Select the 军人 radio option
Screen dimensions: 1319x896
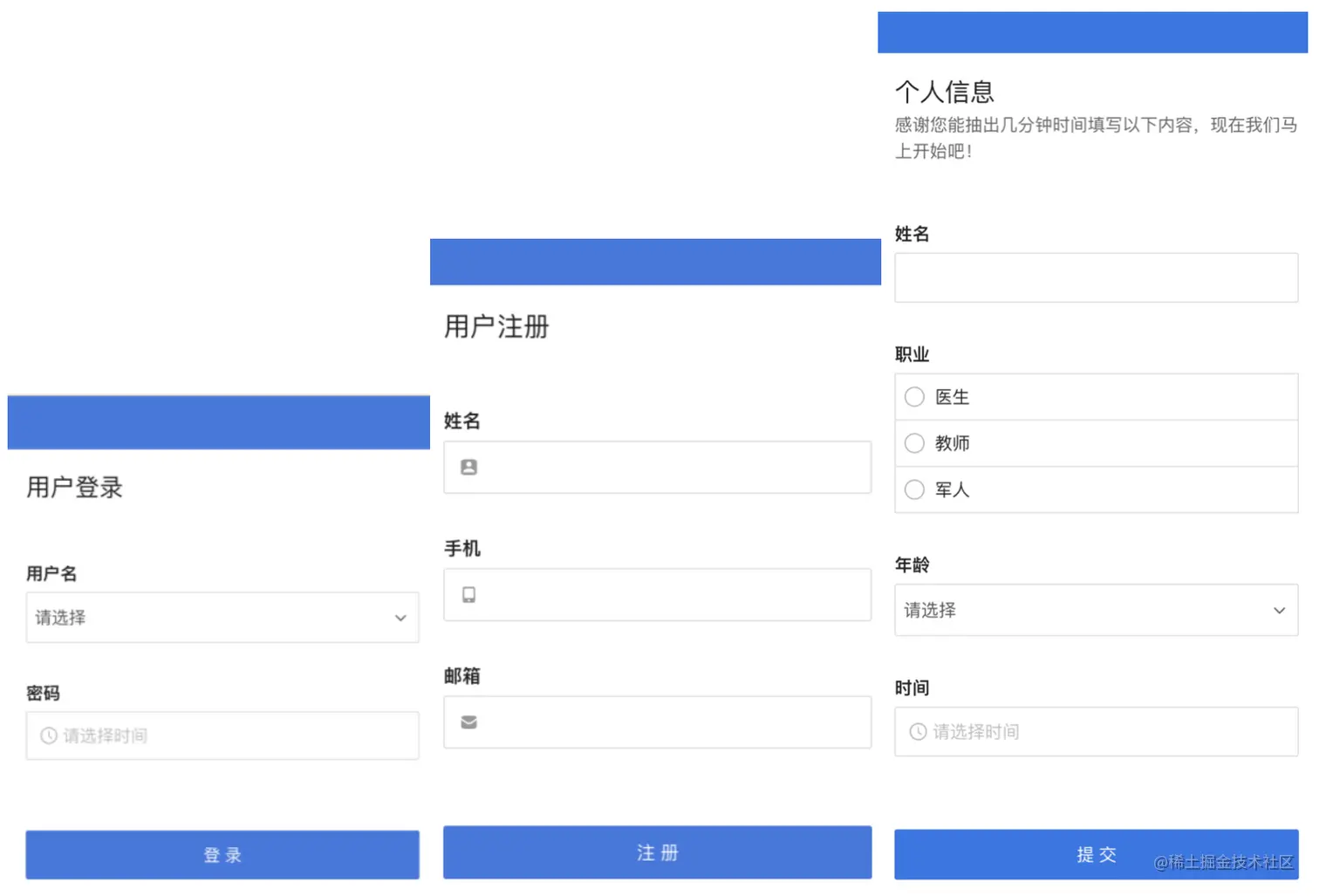point(914,489)
